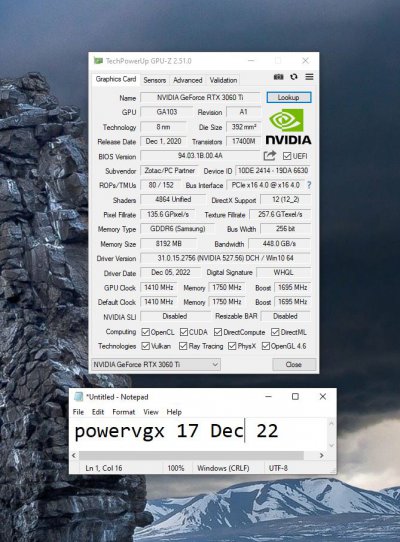The width and height of the screenshot is (400, 542).
Task: Click the GPU-Z refresh icon
Action: (294, 77)
